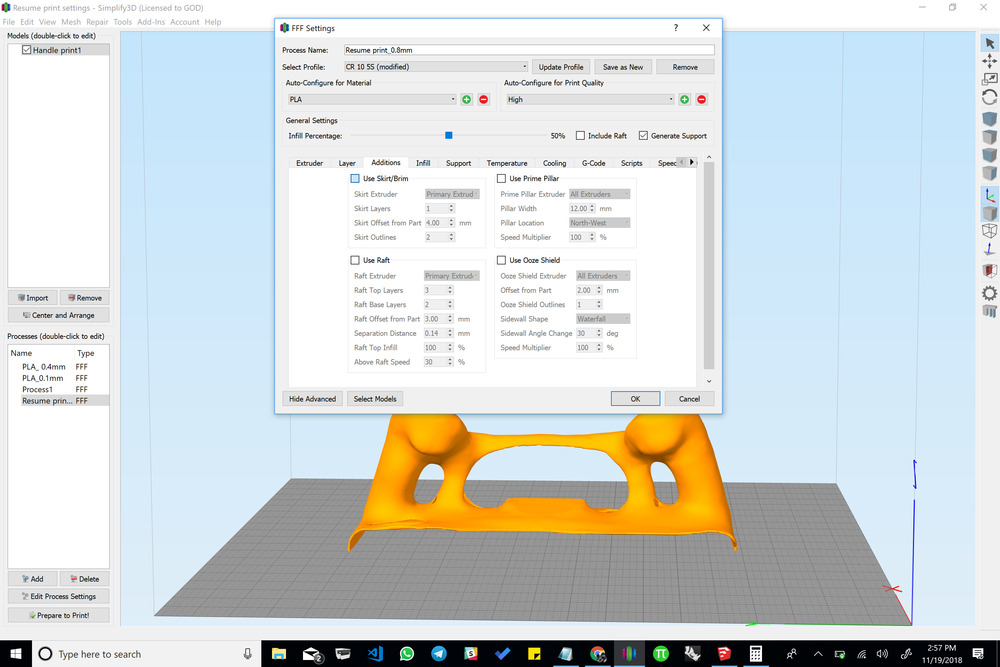Switch to the Layer tab
This screenshot has height=667, width=1000.
(347, 163)
